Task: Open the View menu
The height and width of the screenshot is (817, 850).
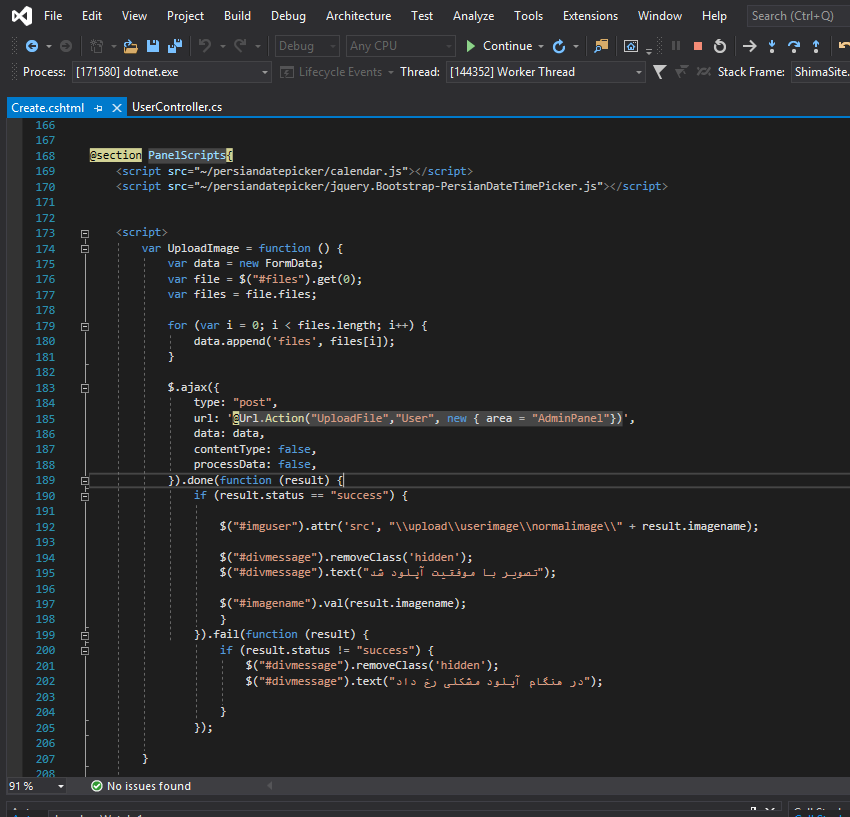Action: 134,16
